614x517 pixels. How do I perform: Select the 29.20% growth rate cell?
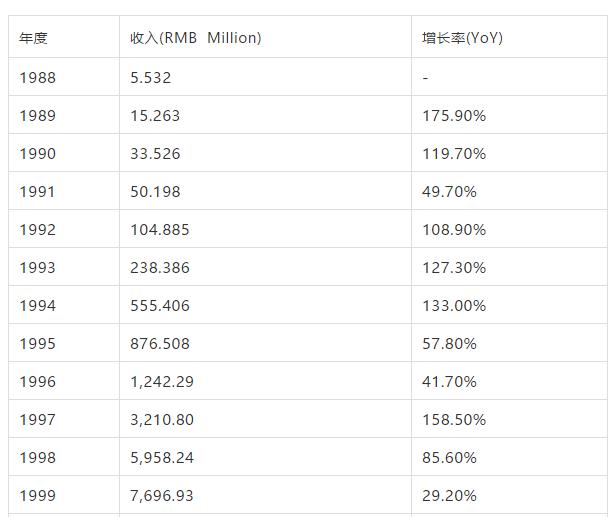[x=509, y=495]
